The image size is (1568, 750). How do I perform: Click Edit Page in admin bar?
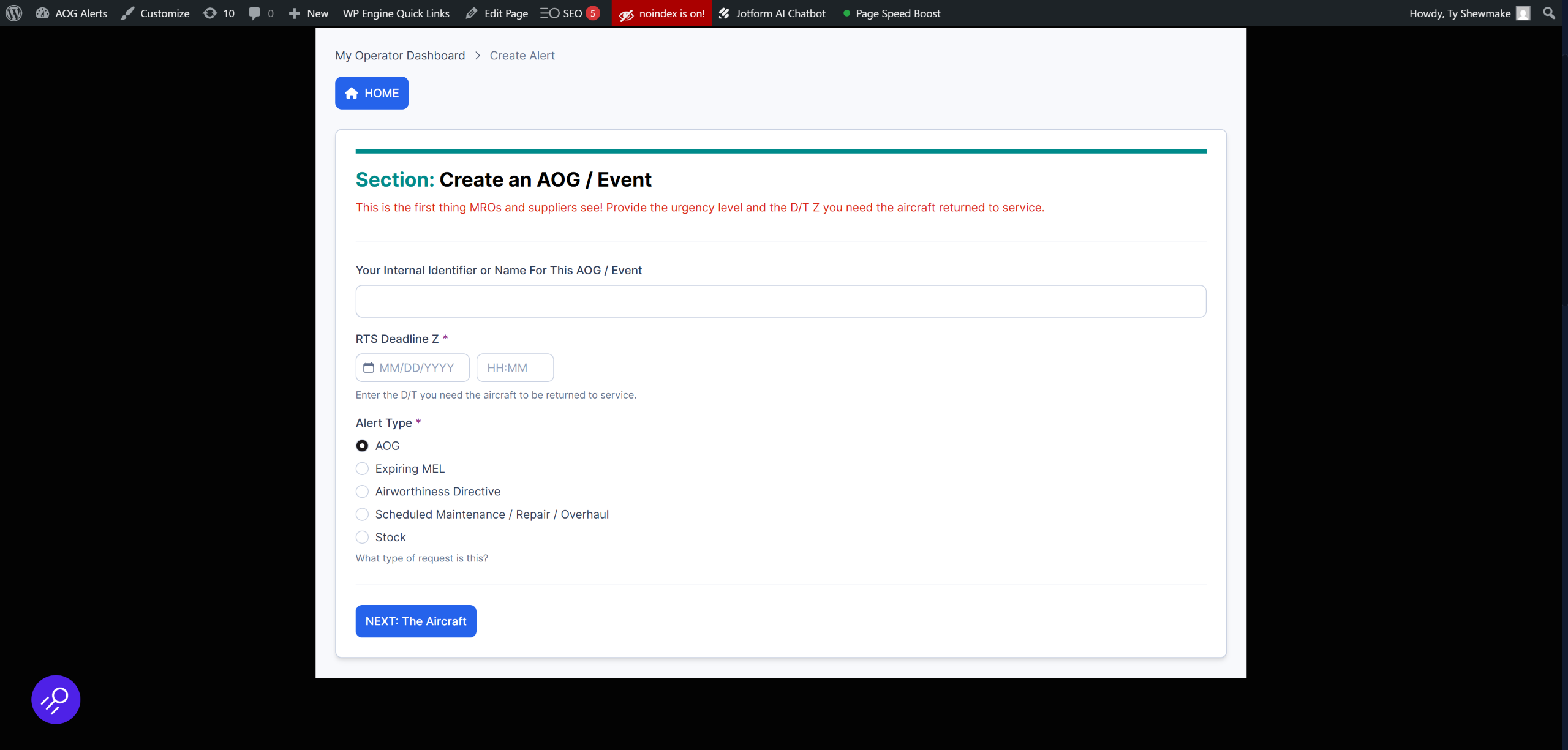pyautogui.click(x=497, y=13)
